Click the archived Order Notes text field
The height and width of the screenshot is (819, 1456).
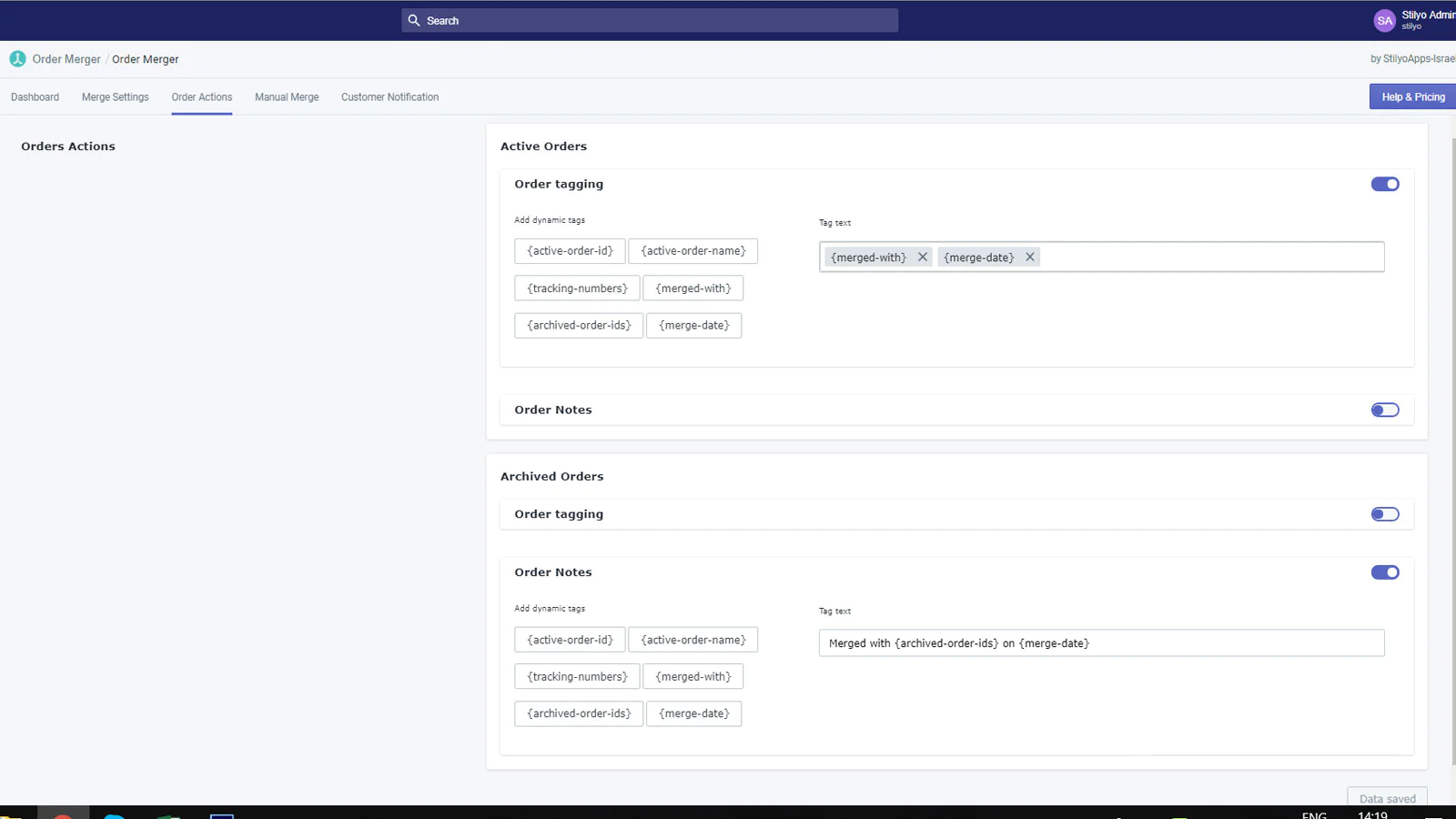tap(1101, 642)
